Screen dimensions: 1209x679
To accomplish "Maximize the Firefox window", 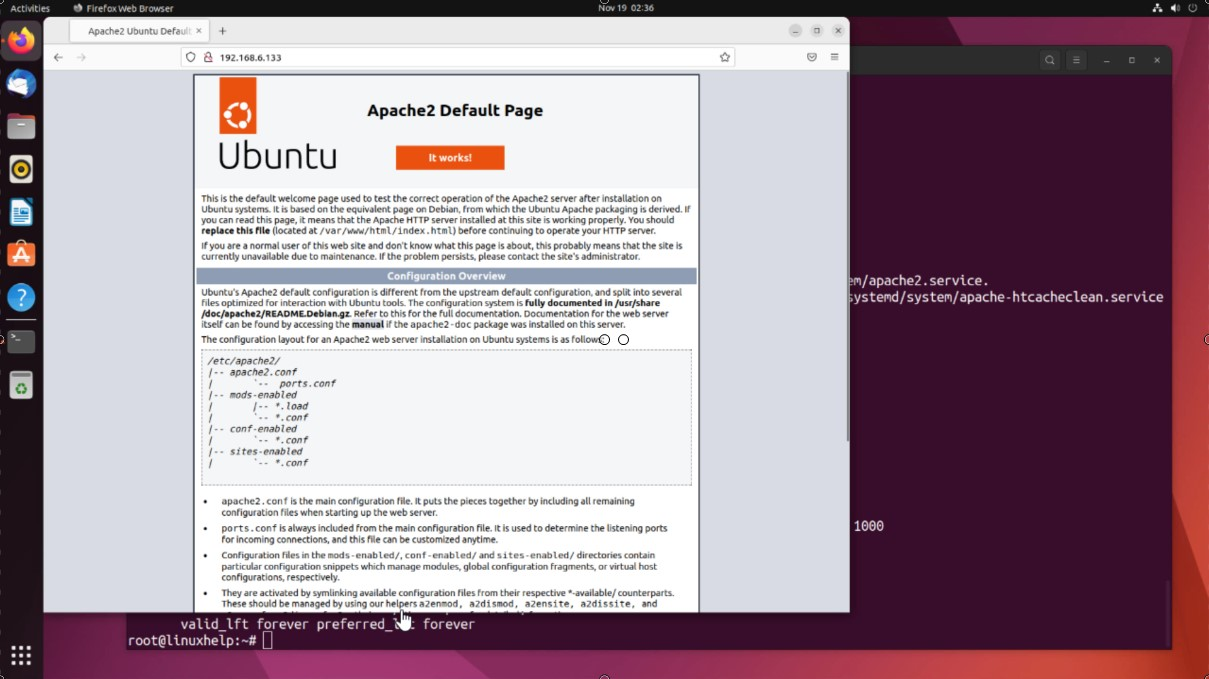I will [x=816, y=31].
